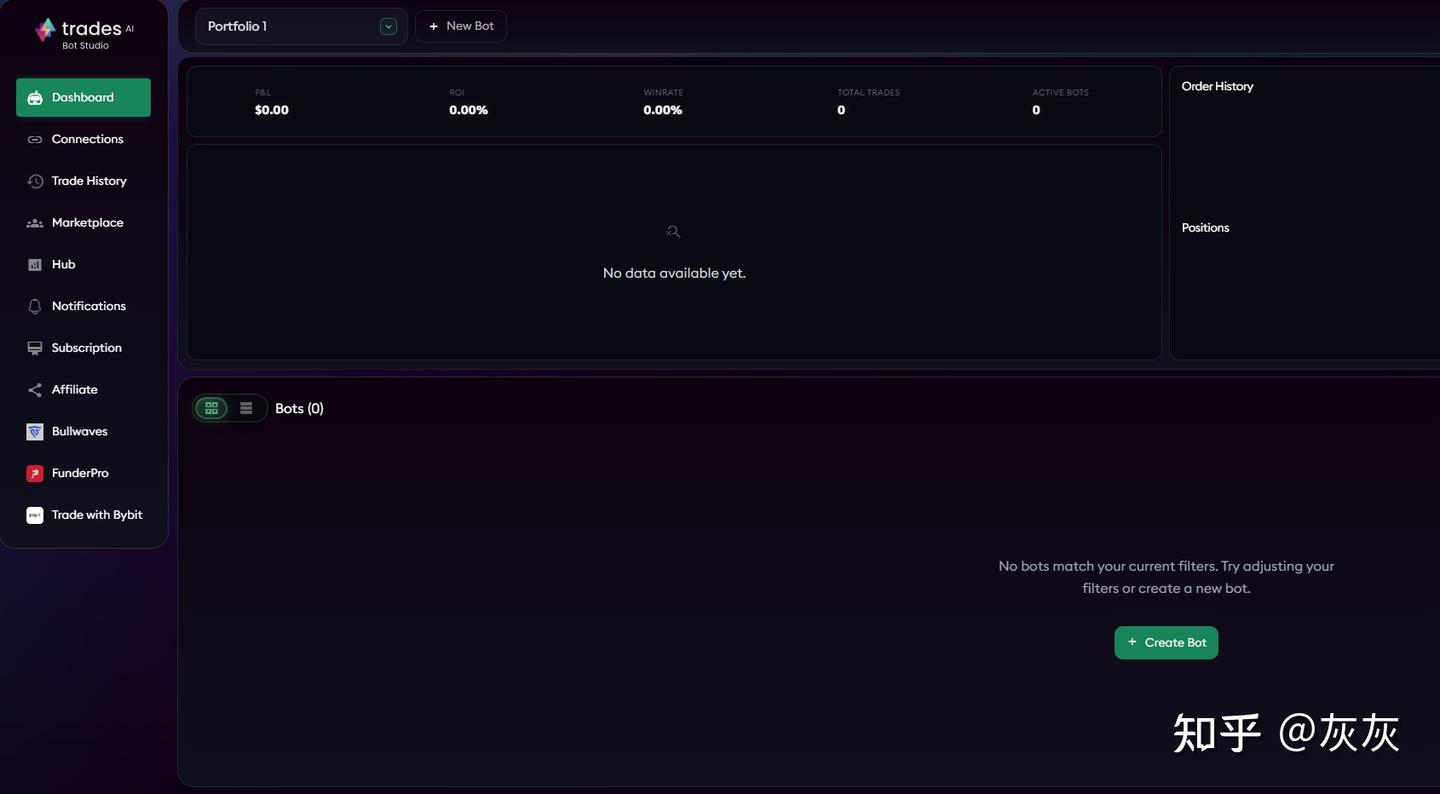Click the Total Trades stat label

coord(868,93)
